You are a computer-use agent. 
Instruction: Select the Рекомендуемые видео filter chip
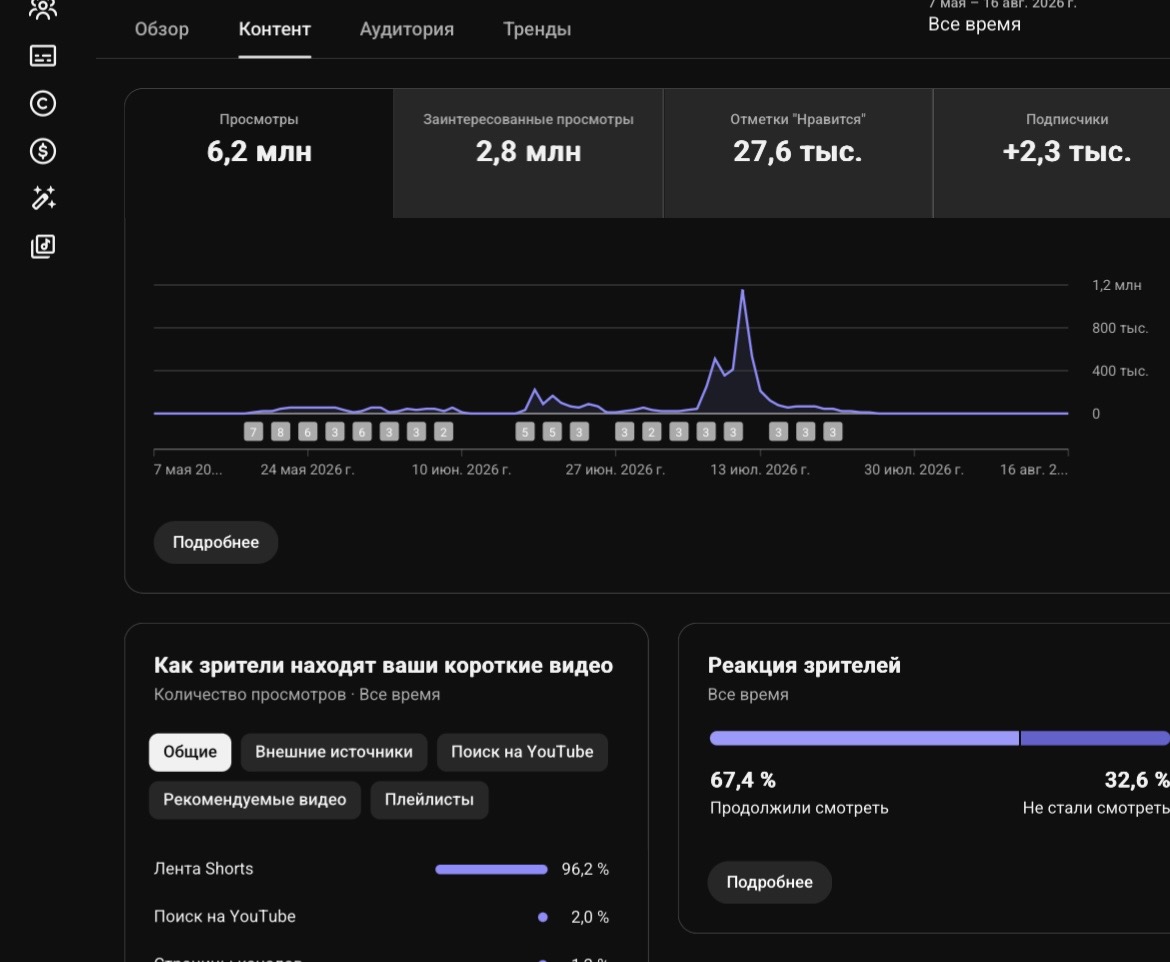pos(254,799)
